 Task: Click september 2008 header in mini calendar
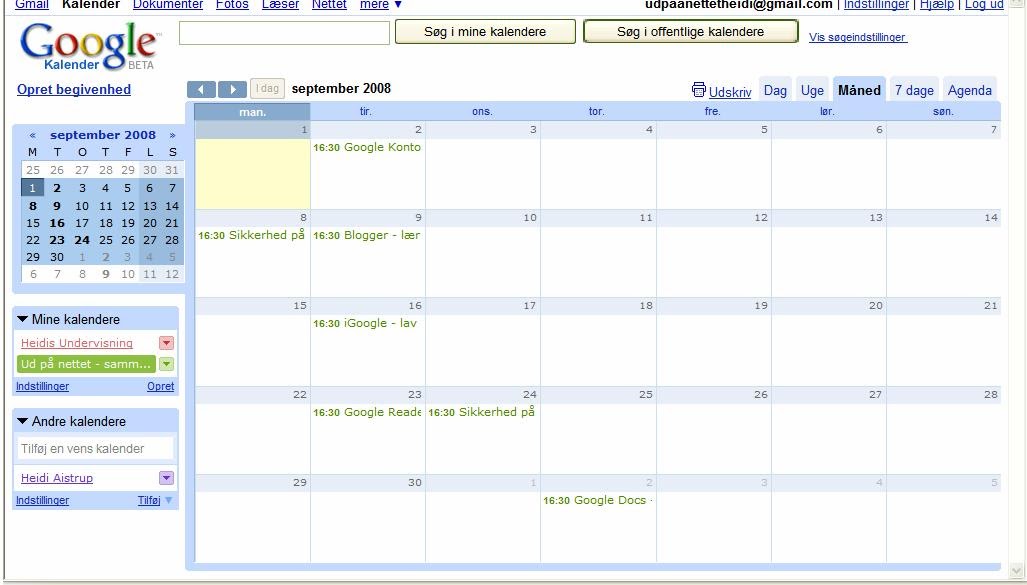point(103,136)
